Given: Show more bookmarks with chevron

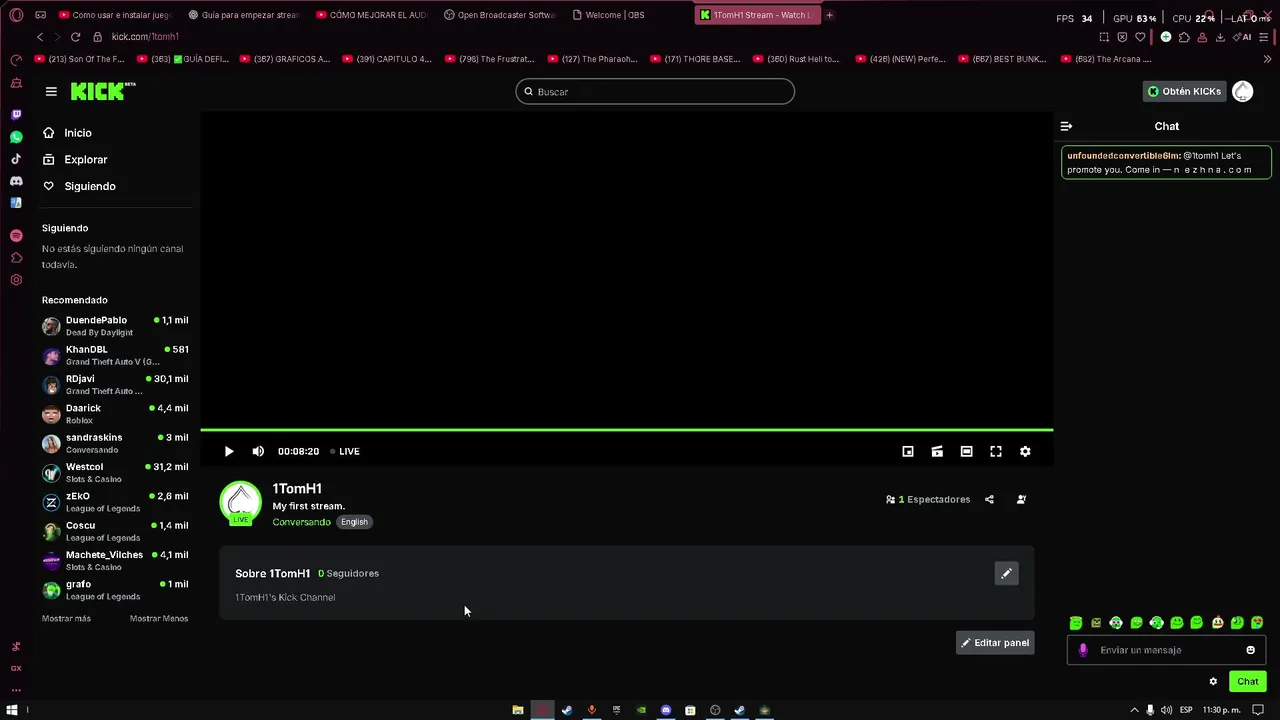Looking at the screenshot, I should click(1267, 59).
